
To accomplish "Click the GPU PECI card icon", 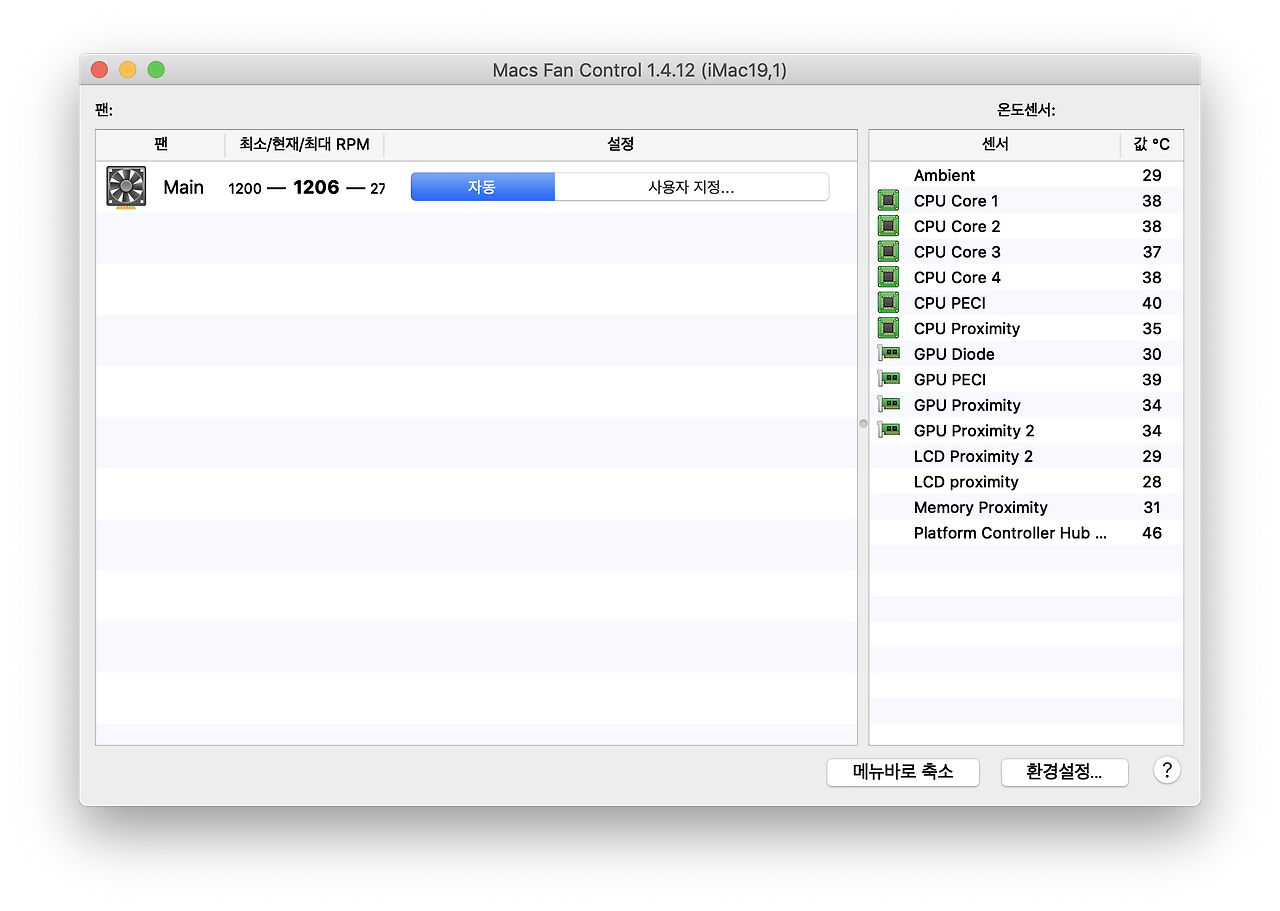I will click(x=888, y=379).
